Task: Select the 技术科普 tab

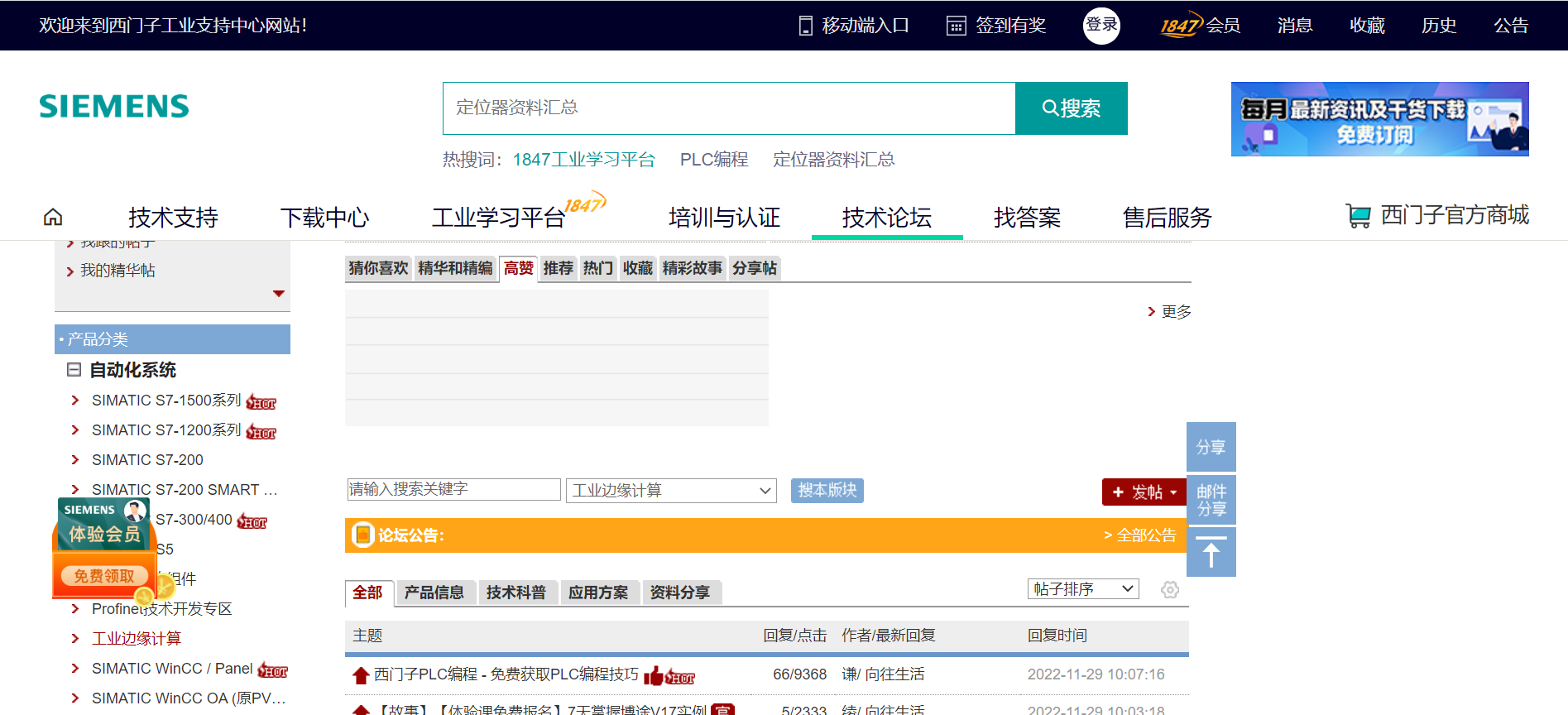Action: click(x=516, y=593)
